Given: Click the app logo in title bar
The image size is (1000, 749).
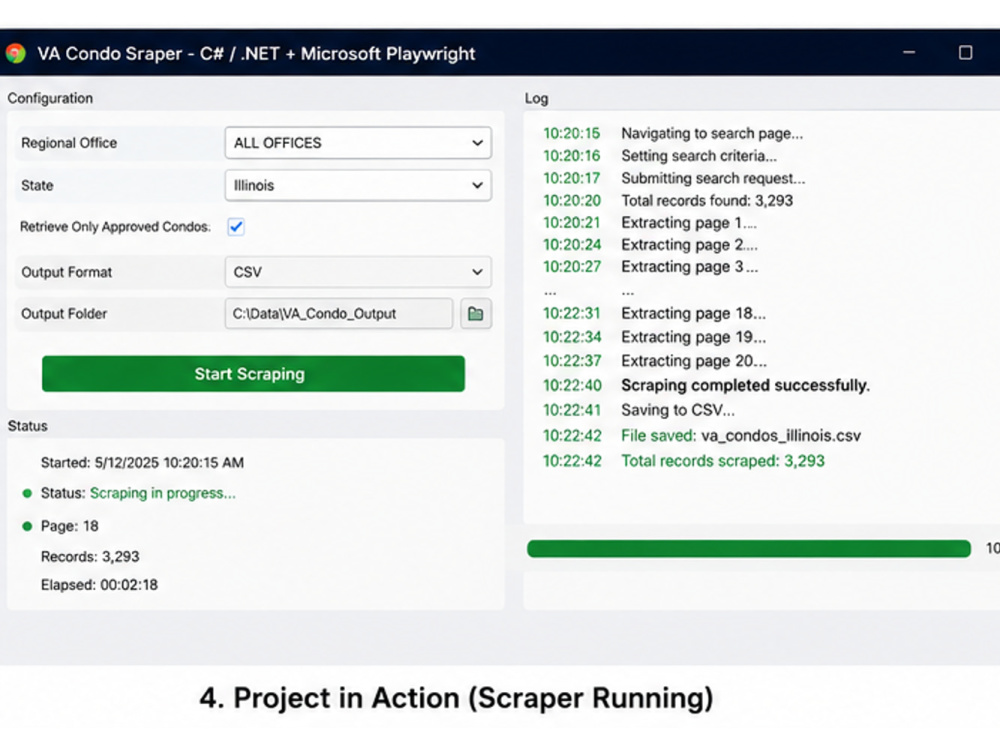Looking at the screenshot, I should [15, 54].
